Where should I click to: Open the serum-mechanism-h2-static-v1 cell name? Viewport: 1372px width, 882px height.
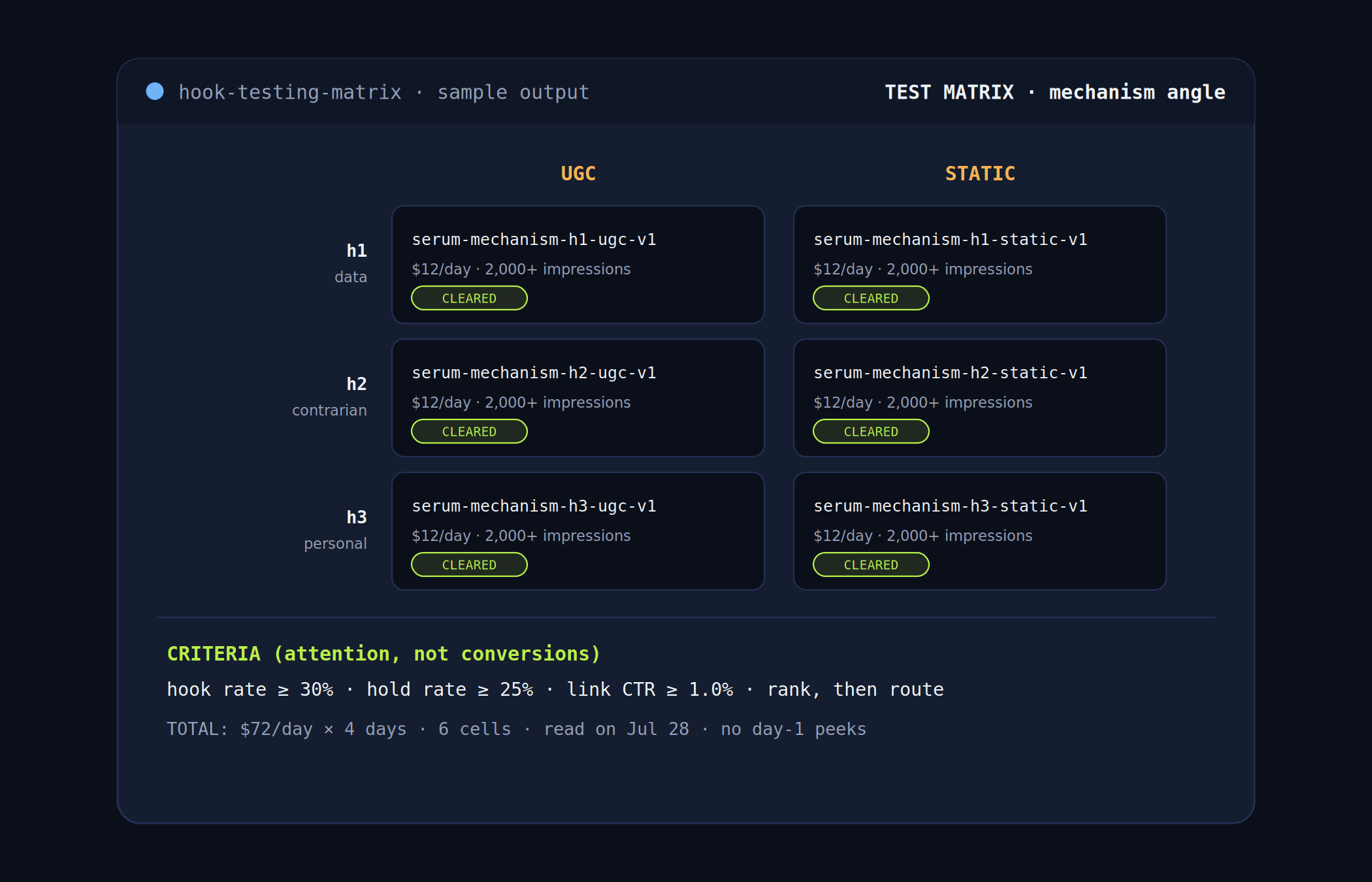951,373
